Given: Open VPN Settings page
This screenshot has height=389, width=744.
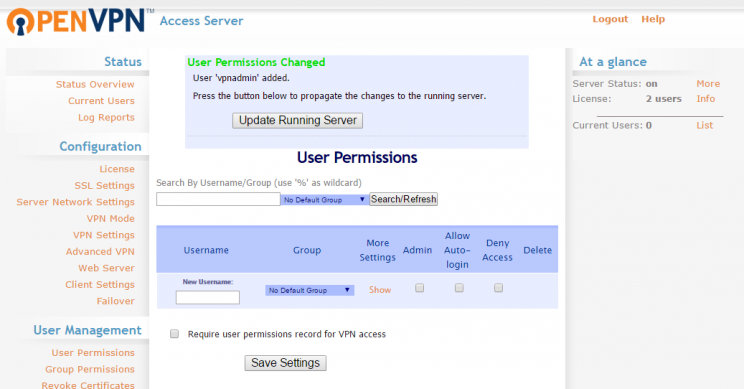Looking at the screenshot, I should coord(104,235).
